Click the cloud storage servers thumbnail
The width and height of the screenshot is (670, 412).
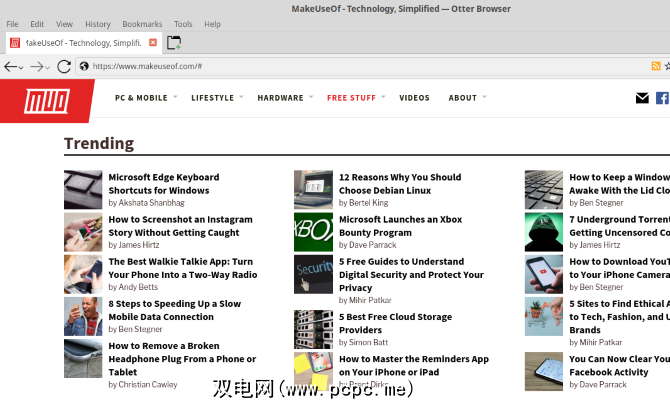pos(313,330)
